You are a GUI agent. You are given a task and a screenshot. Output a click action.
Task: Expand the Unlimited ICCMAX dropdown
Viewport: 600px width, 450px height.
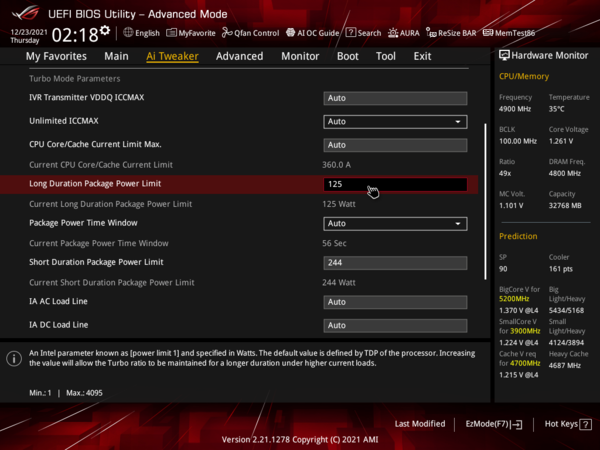(x=395, y=121)
